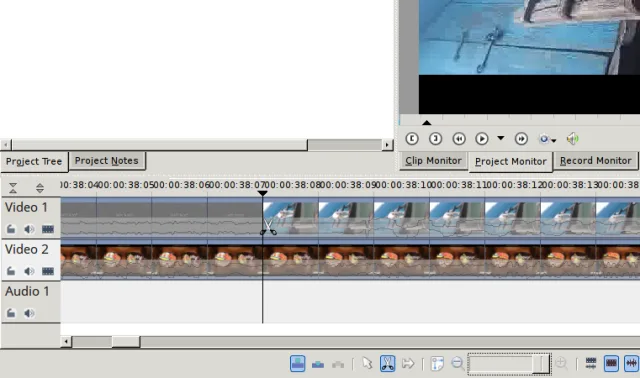Screen dimensions: 640x378
Task: Lock the Video 1 track
Action: [x=11, y=229]
